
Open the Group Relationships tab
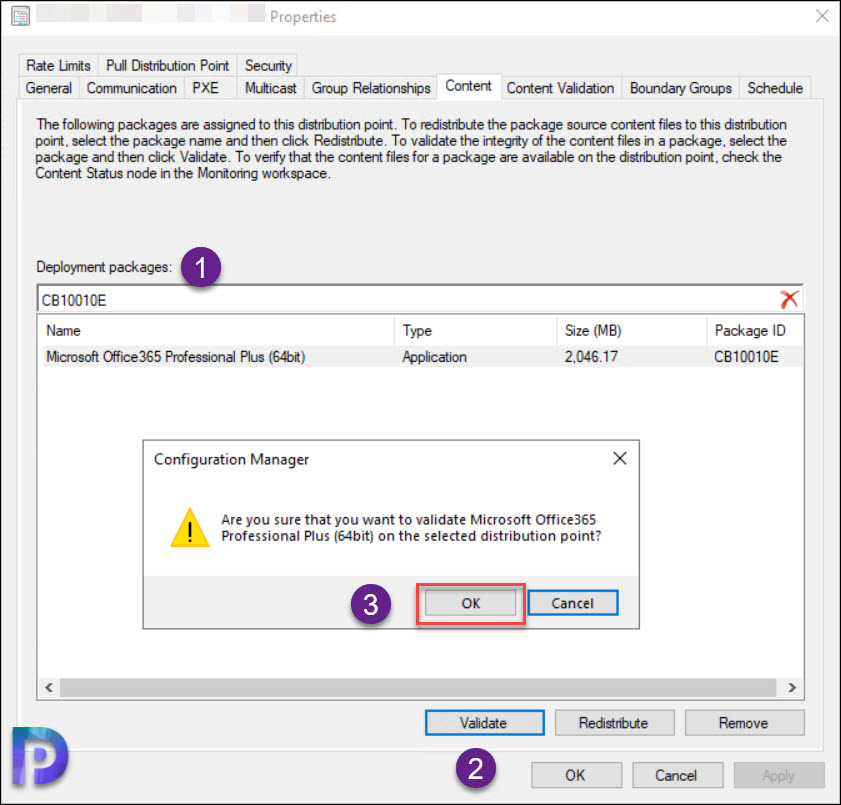[x=371, y=88]
